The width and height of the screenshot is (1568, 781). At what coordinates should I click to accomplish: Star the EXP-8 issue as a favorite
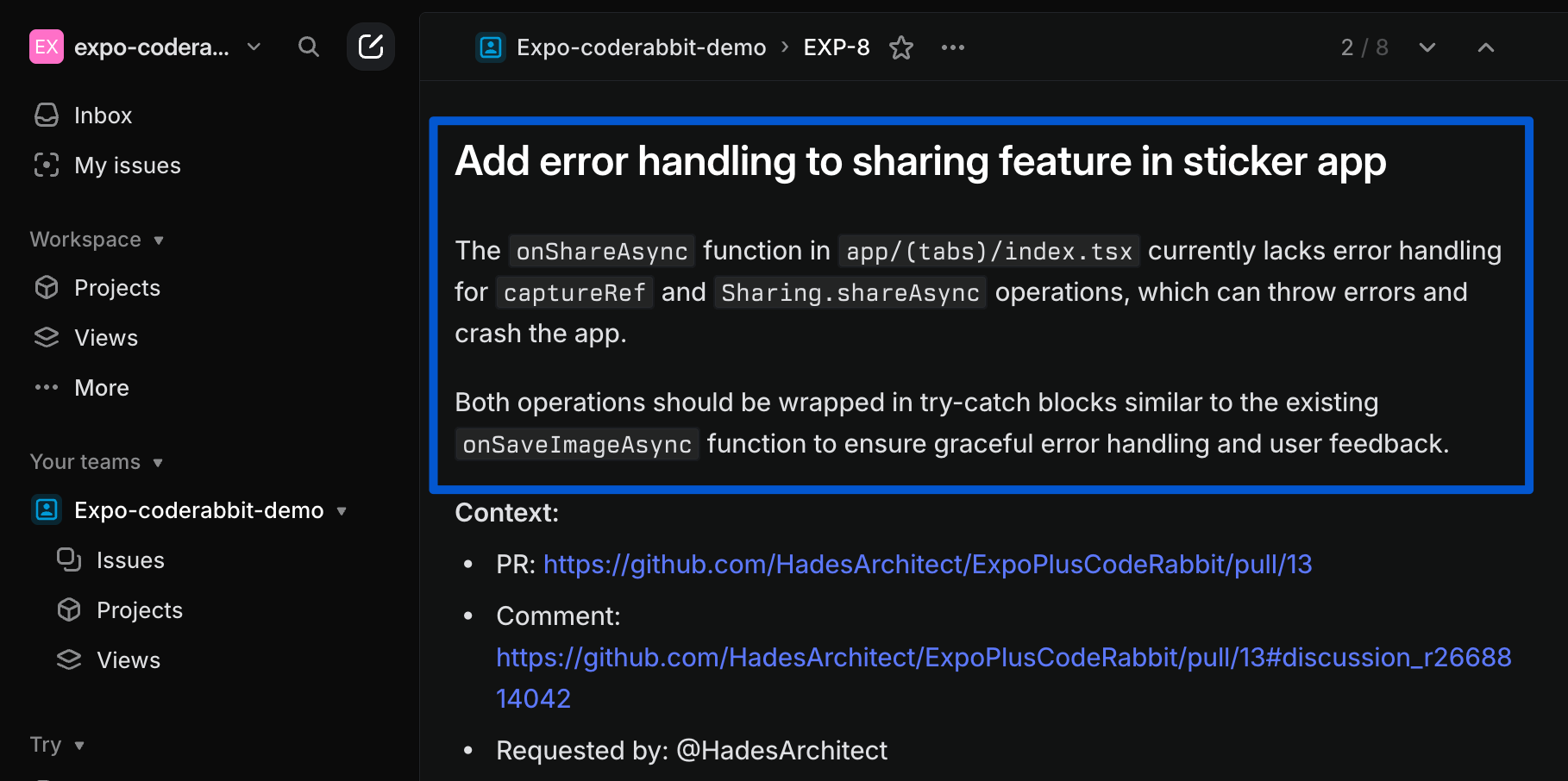pos(900,48)
